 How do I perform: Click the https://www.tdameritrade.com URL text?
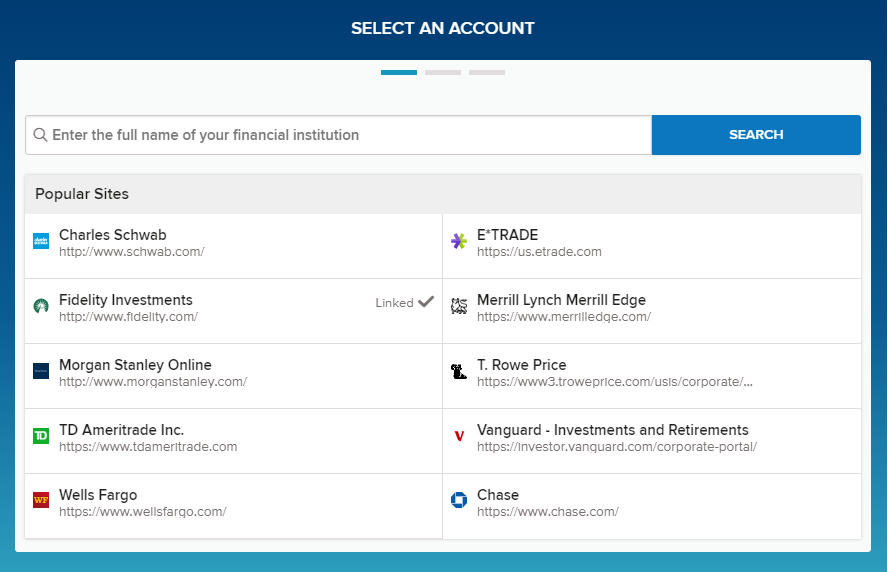click(x=148, y=447)
